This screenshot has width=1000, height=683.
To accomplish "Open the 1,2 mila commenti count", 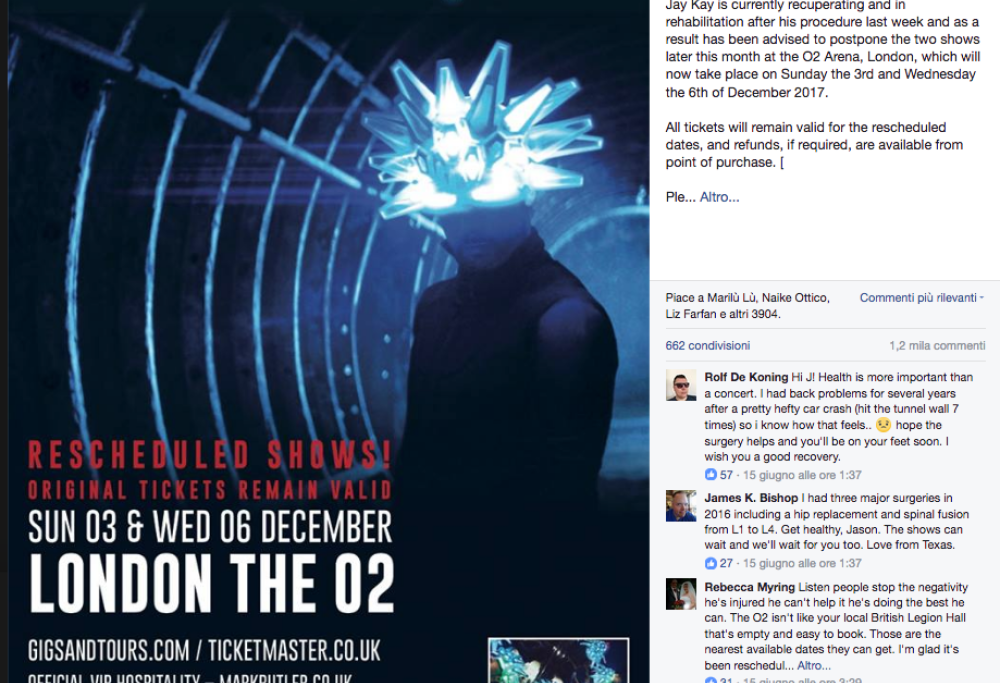I will [937, 346].
